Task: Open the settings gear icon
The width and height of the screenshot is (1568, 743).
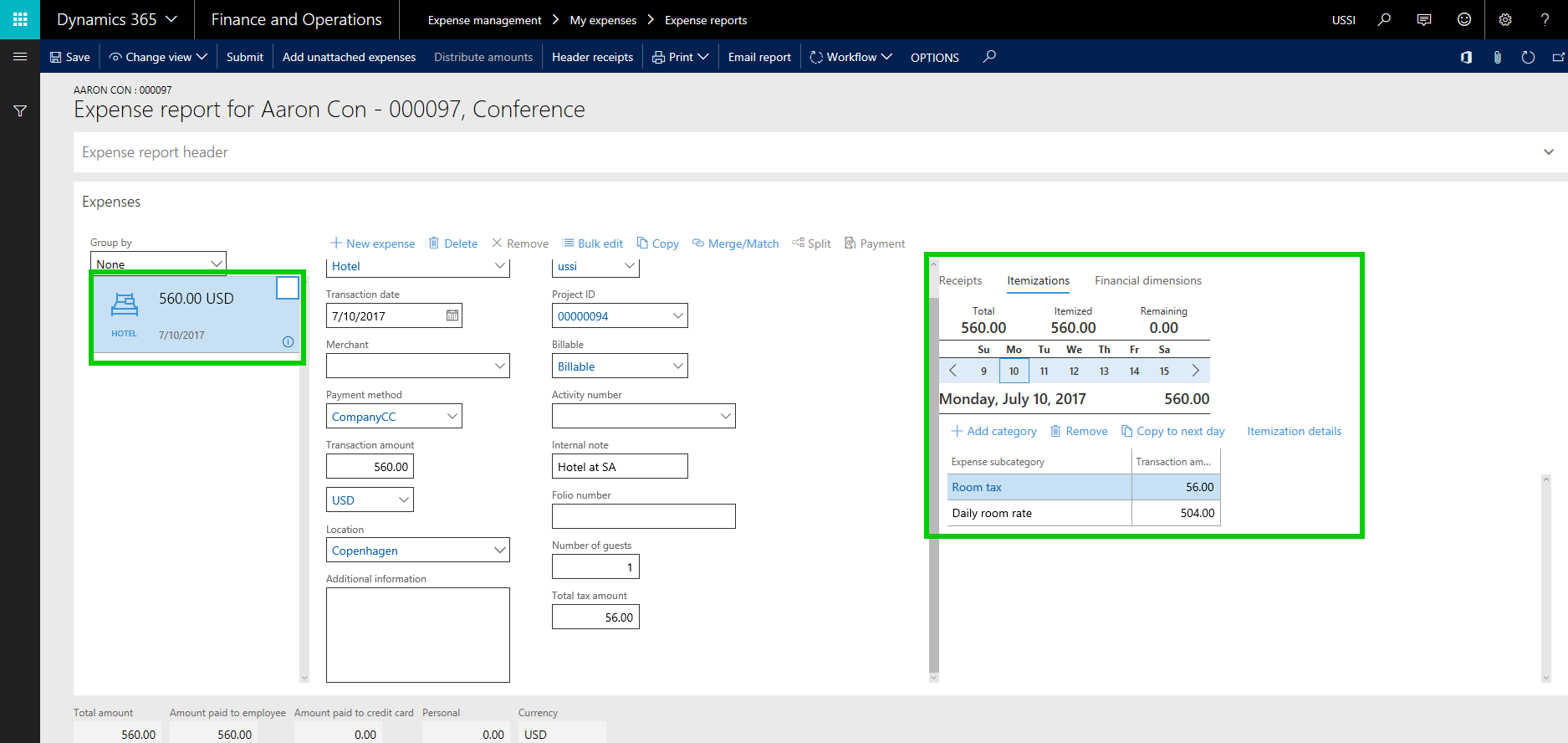Action: pos(1505,19)
